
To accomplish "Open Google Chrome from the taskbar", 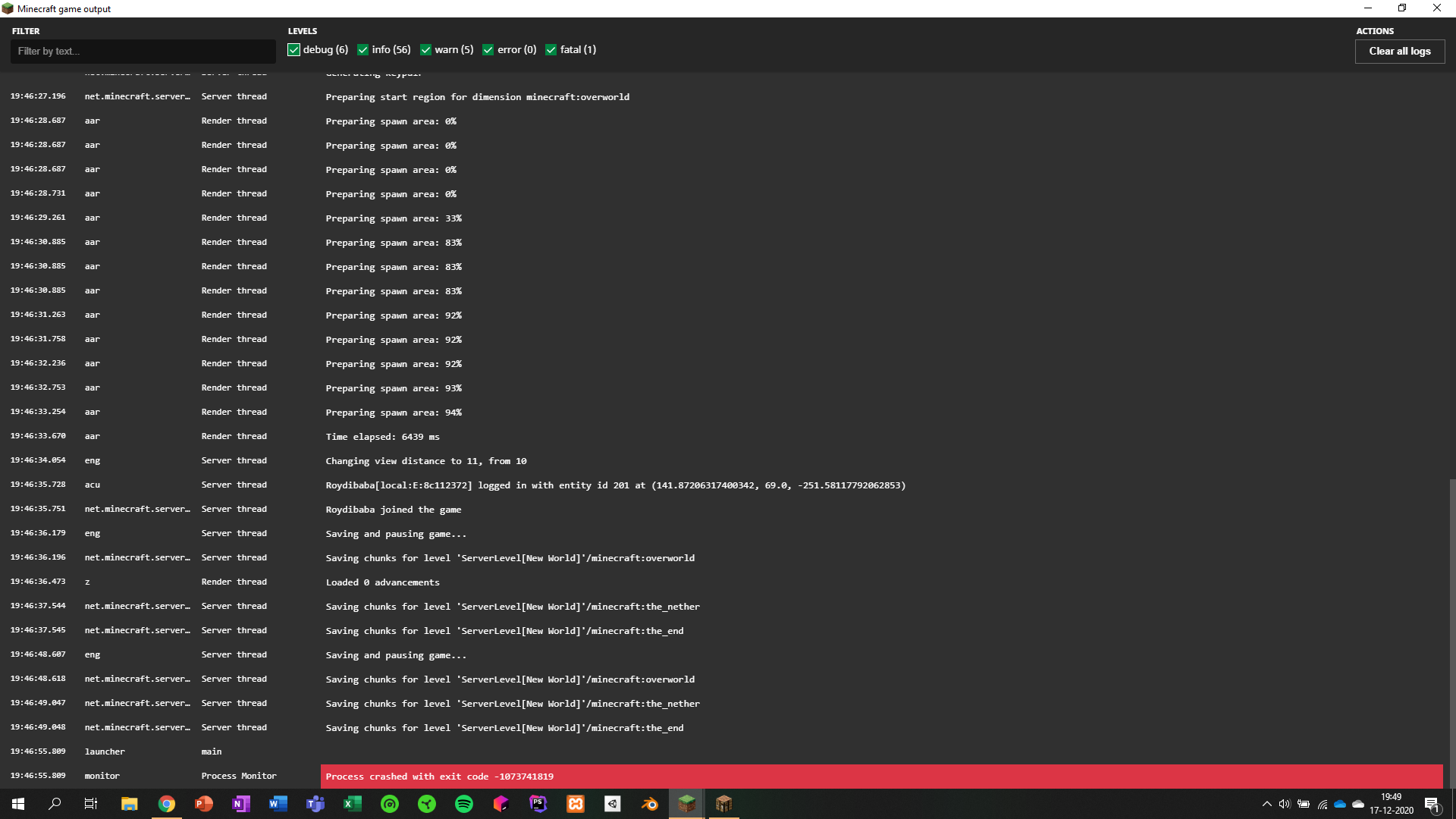I will tap(167, 804).
